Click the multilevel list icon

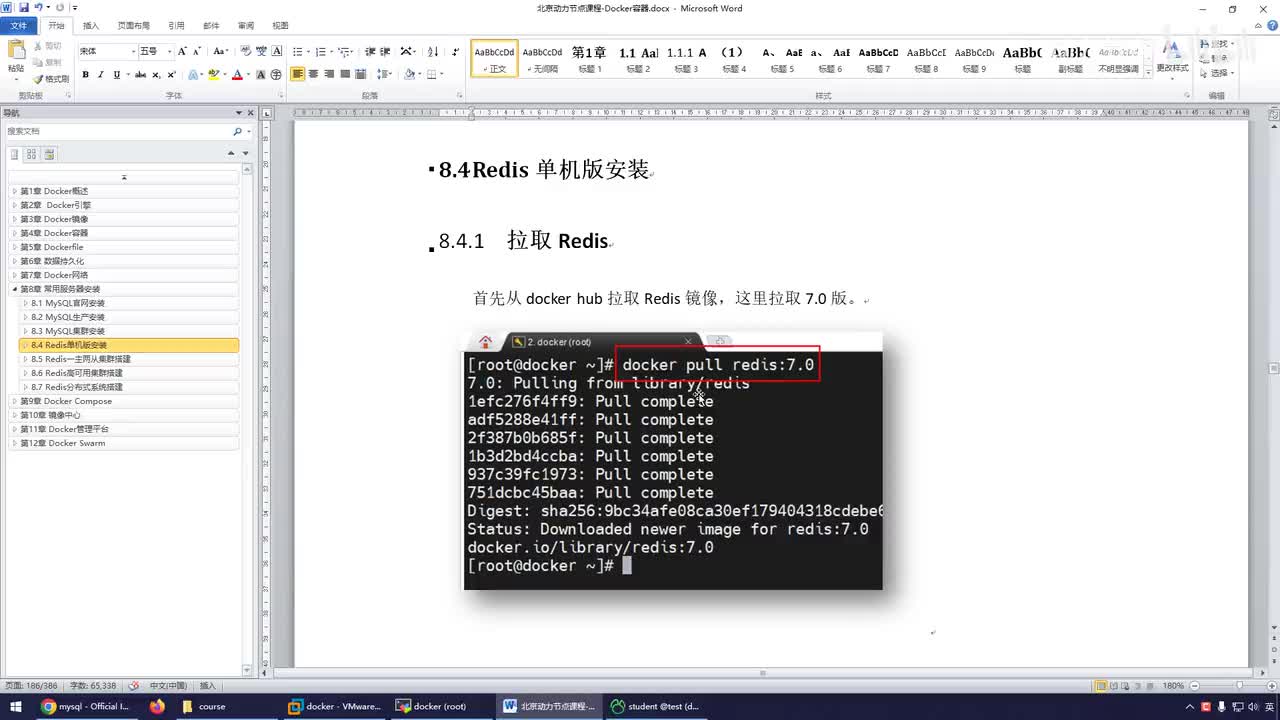pyautogui.click(x=344, y=51)
